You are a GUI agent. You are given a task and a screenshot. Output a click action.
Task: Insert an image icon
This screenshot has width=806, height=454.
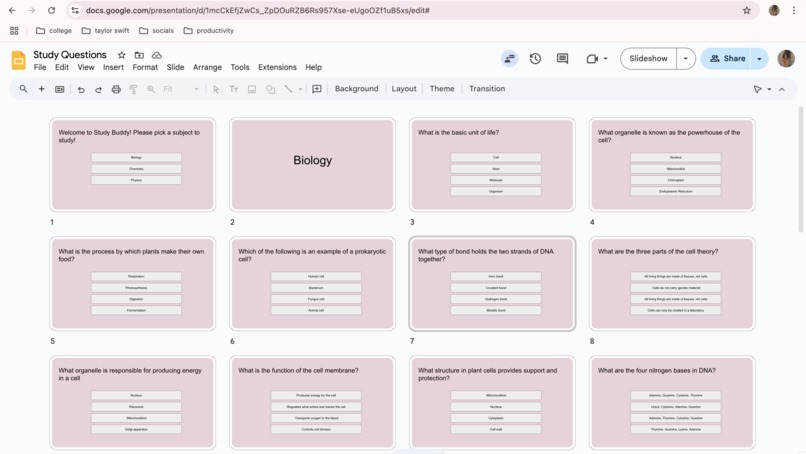252,89
